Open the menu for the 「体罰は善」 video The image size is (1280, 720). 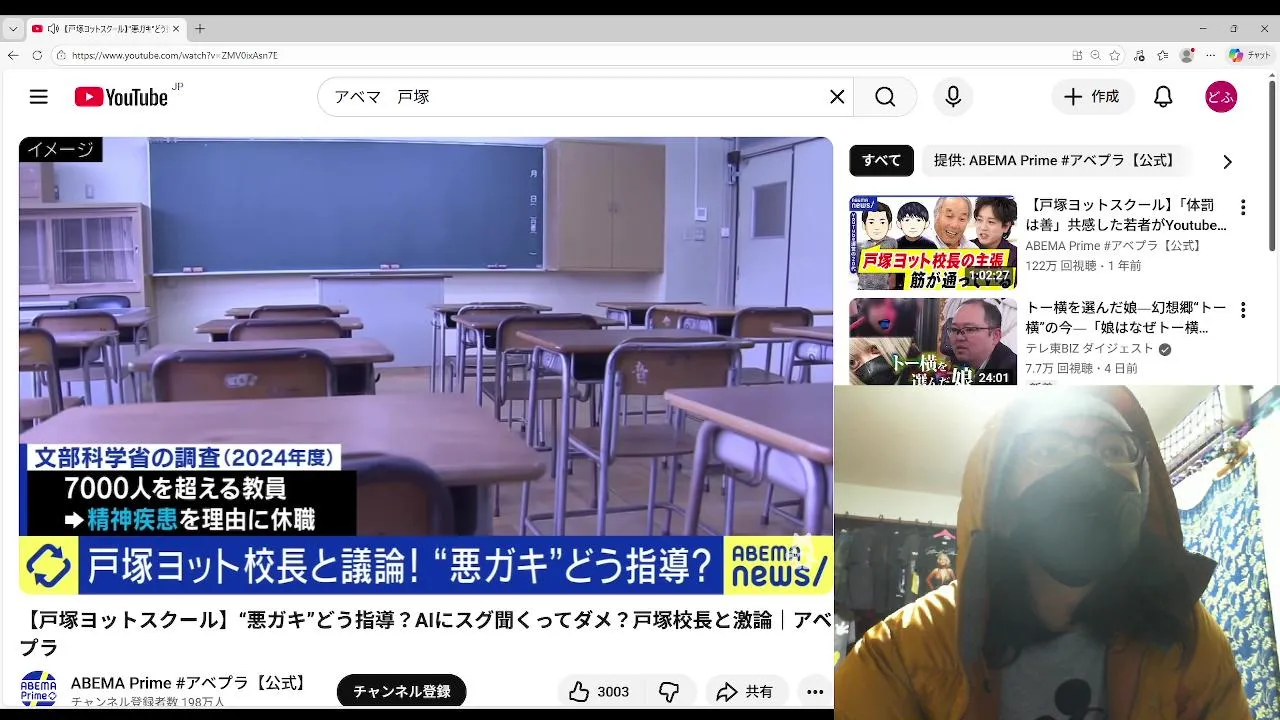pos(1243,208)
